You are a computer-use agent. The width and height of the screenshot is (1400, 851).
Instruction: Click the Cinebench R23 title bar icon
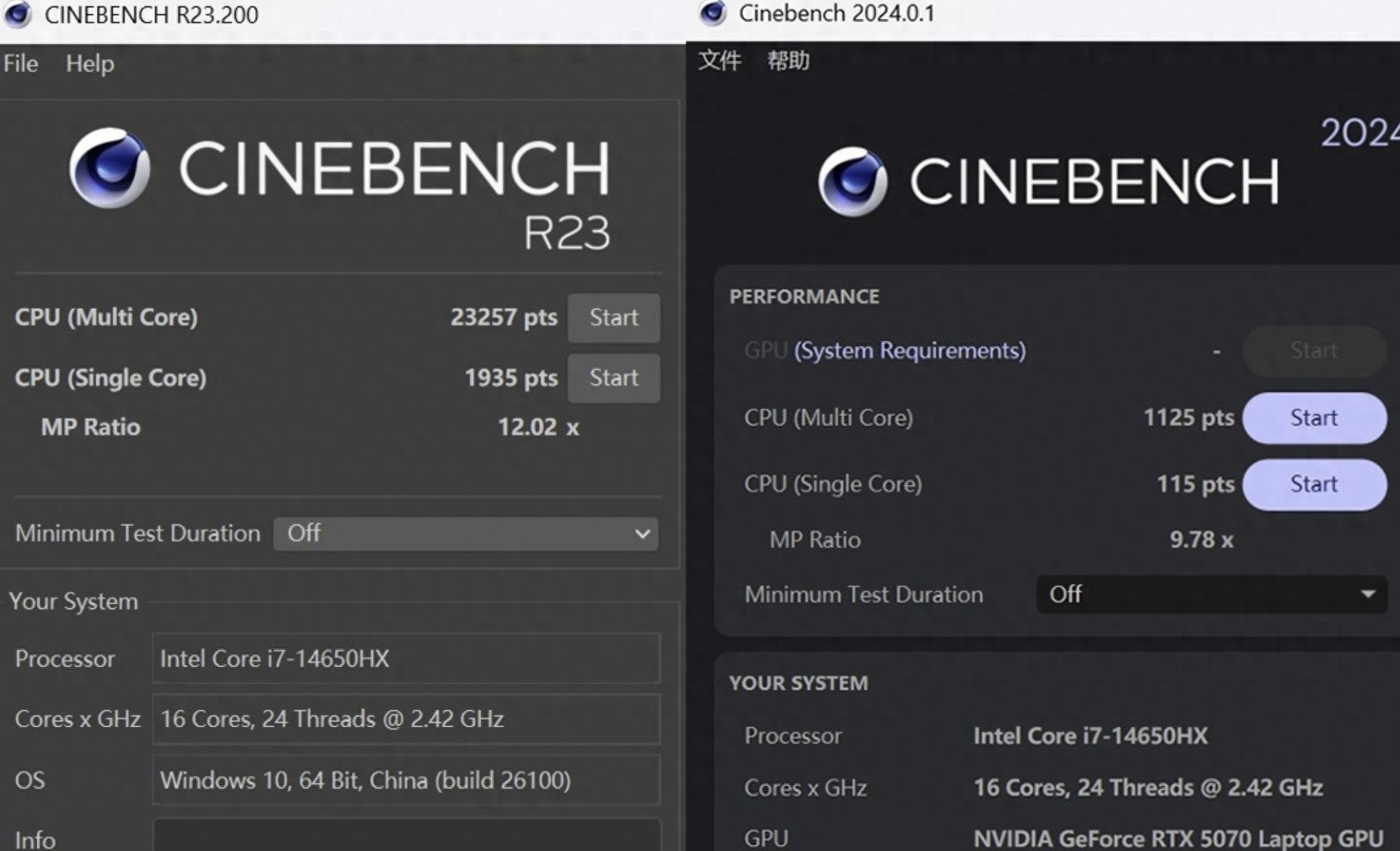tap(18, 14)
